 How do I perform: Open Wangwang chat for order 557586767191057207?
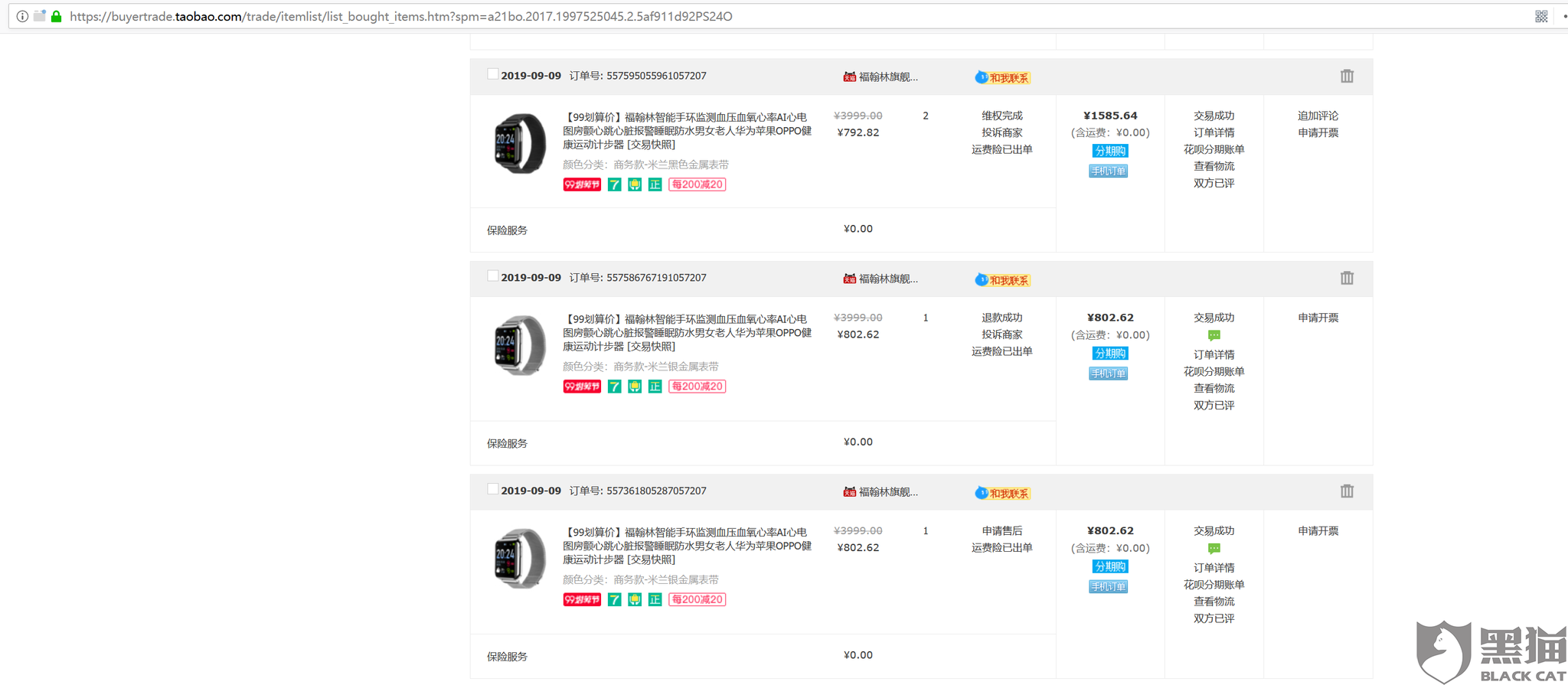tap(1002, 280)
